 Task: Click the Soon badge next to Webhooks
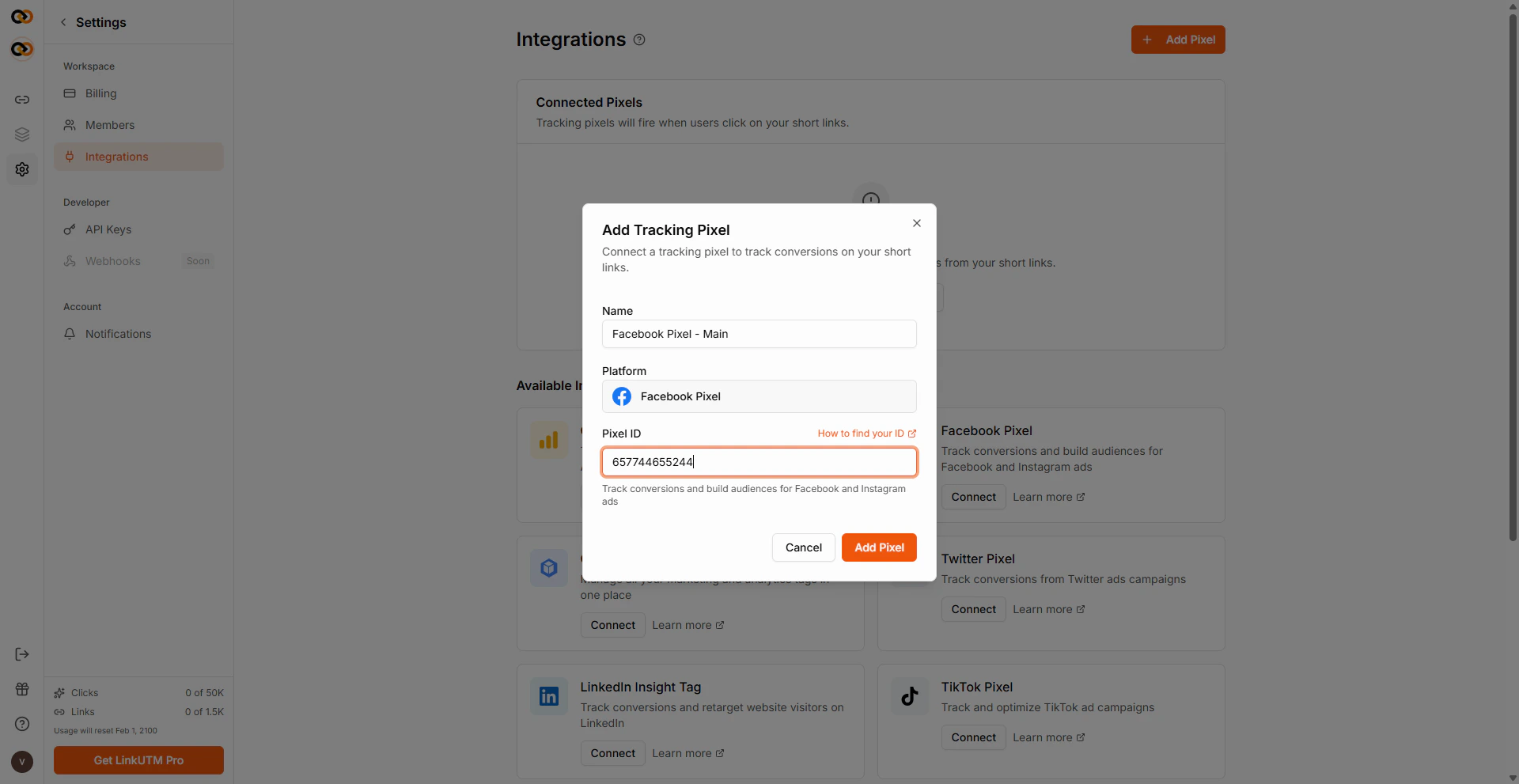(x=198, y=261)
